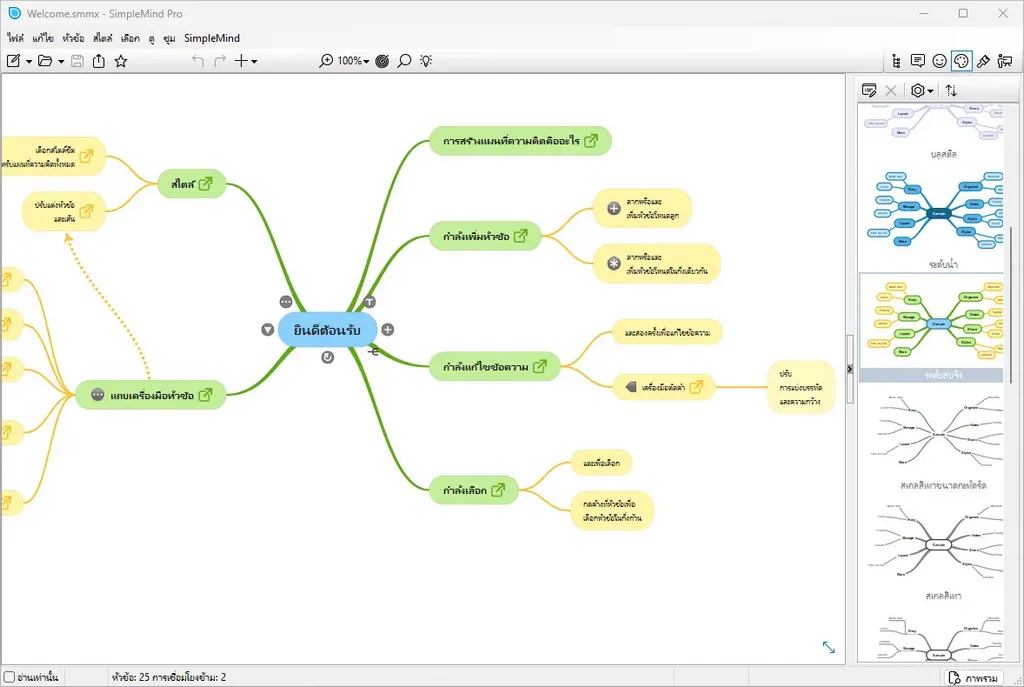
Task: Click the T text handle on central topic
Action: pyautogui.click(x=370, y=302)
